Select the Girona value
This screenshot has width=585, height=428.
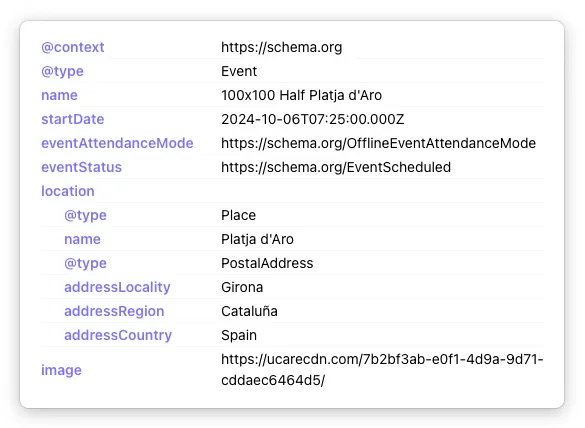[x=242, y=287]
